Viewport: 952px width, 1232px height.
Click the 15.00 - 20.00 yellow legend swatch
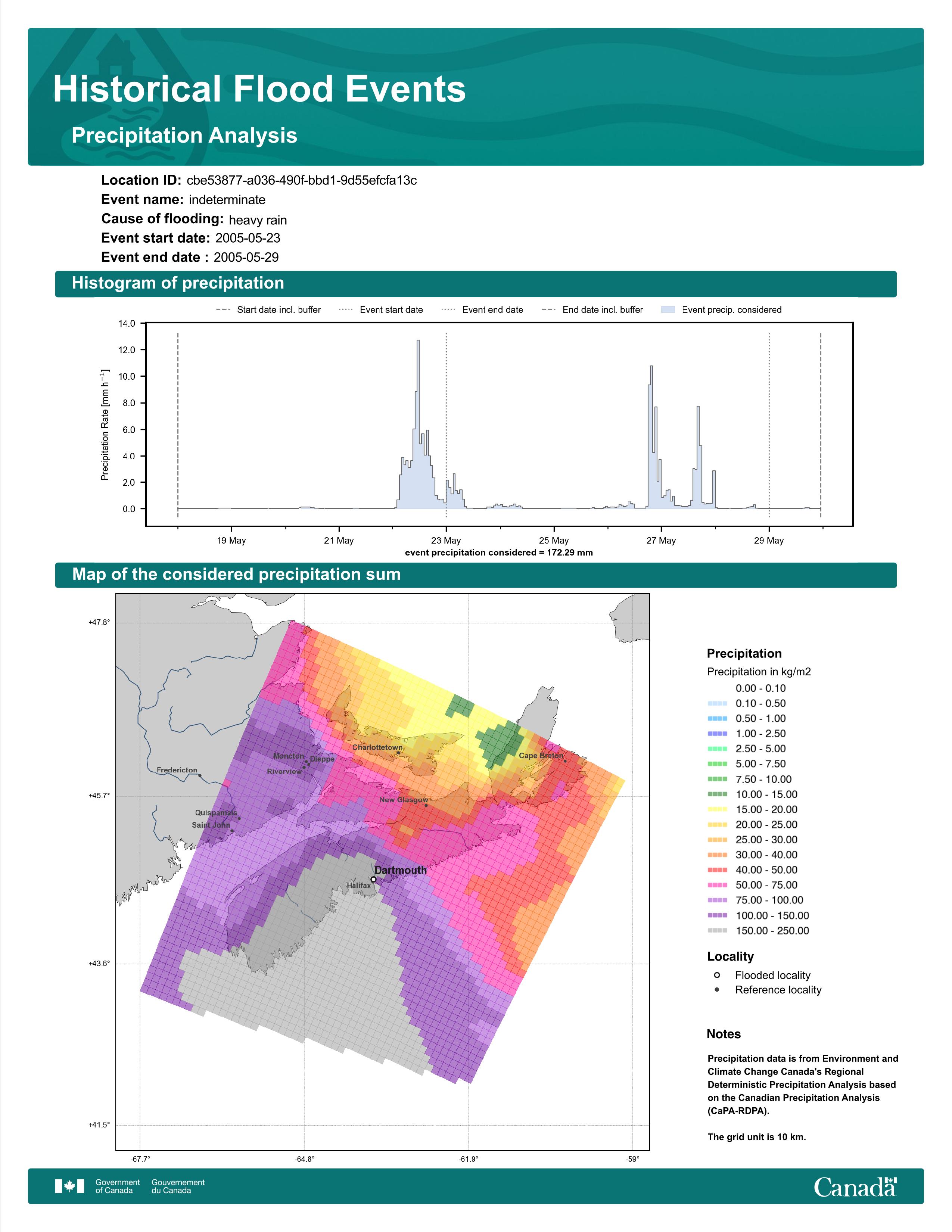pos(718,809)
